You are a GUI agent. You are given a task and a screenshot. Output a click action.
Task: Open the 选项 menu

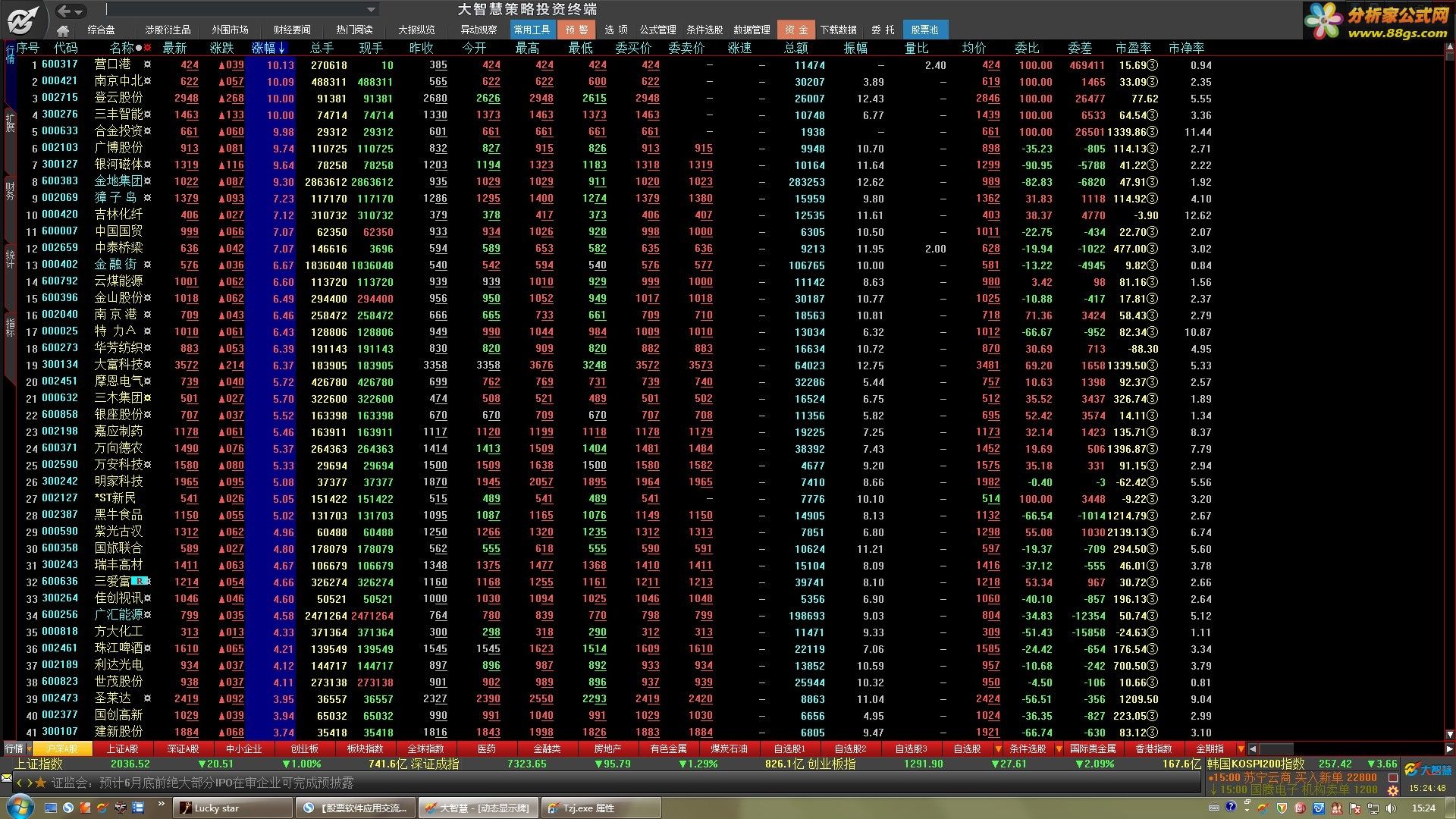616,30
